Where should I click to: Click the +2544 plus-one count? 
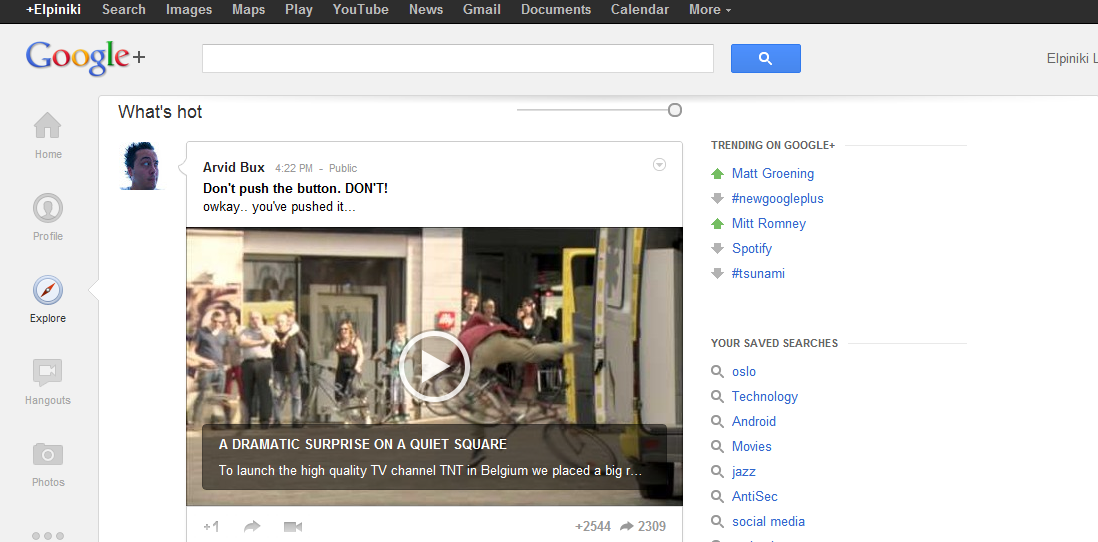593,527
